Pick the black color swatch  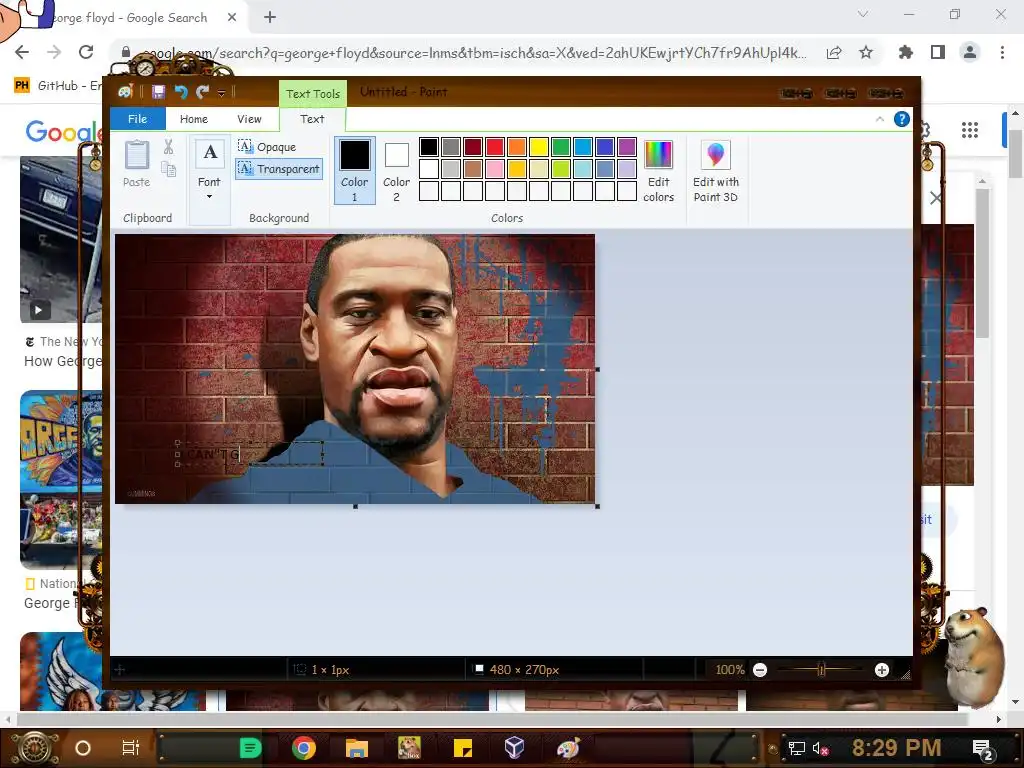pos(428,147)
